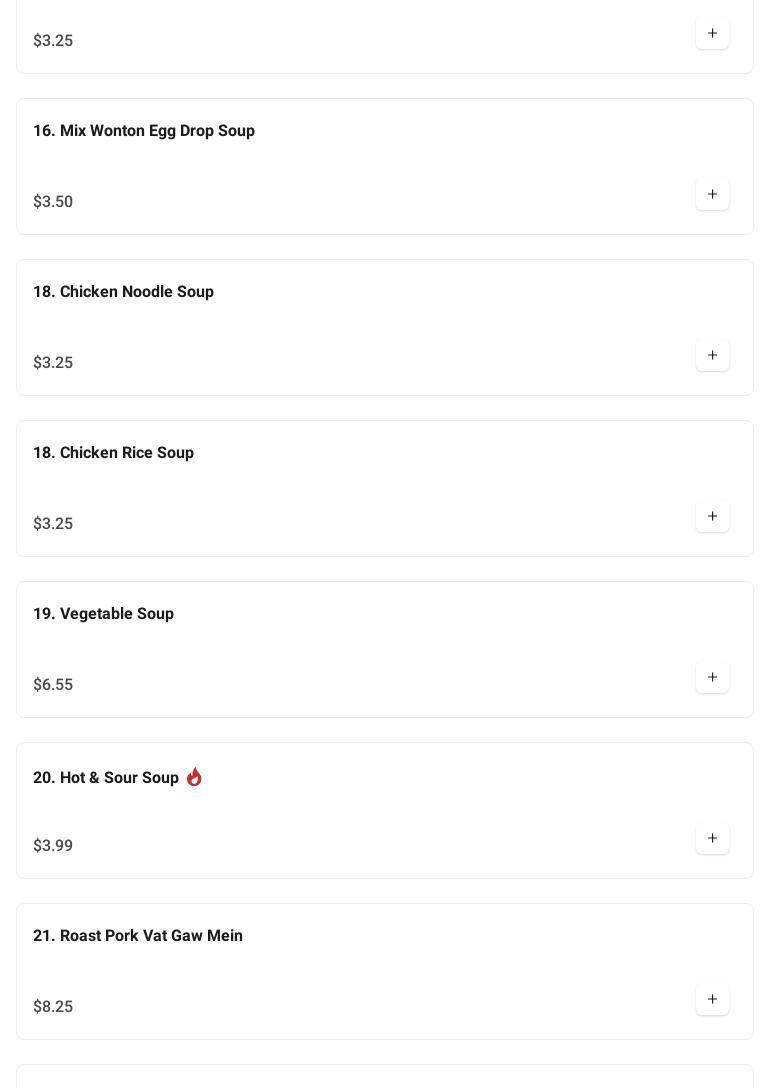Tap the plus icon for Vegetable Soup

click(712, 677)
